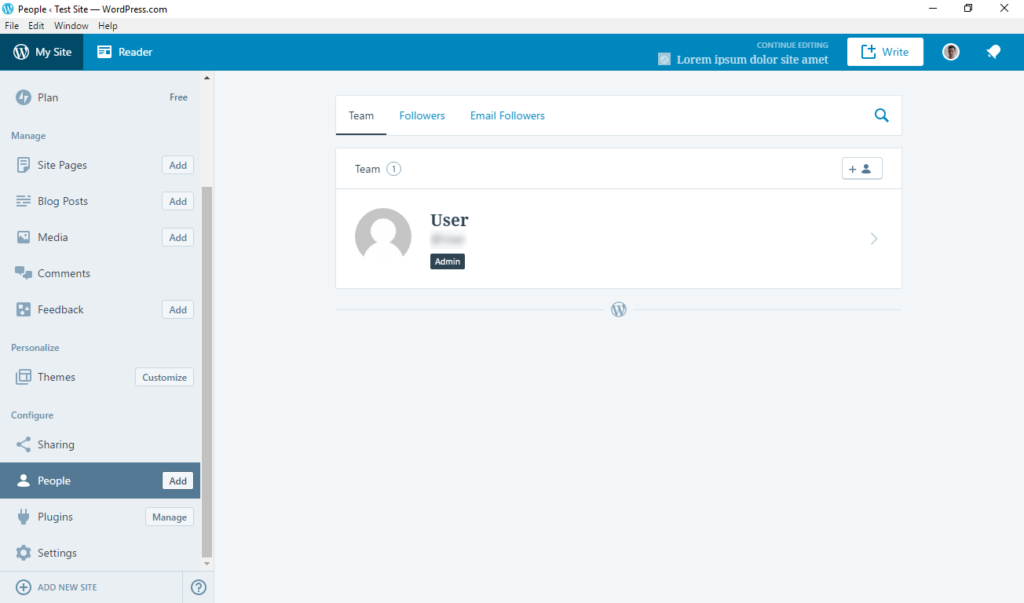Open Settings from the sidebar
This screenshot has width=1024, height=603.
pyautogui.click(x=61, y=552)
